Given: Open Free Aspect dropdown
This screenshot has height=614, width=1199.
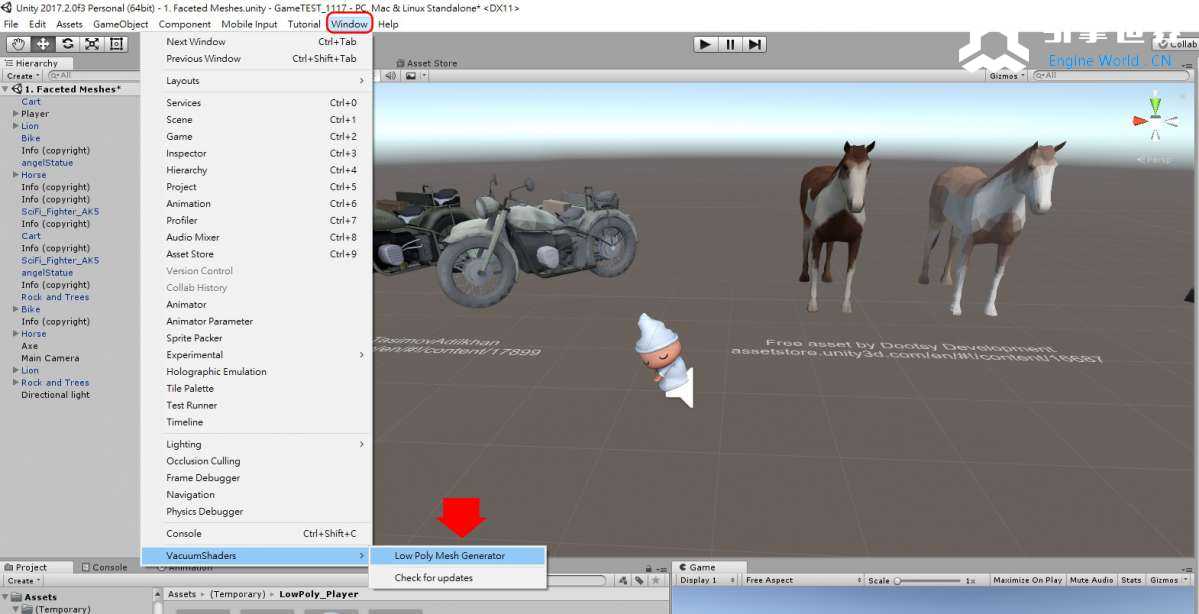Looking at the screenshot, I should tap(803, 580).
